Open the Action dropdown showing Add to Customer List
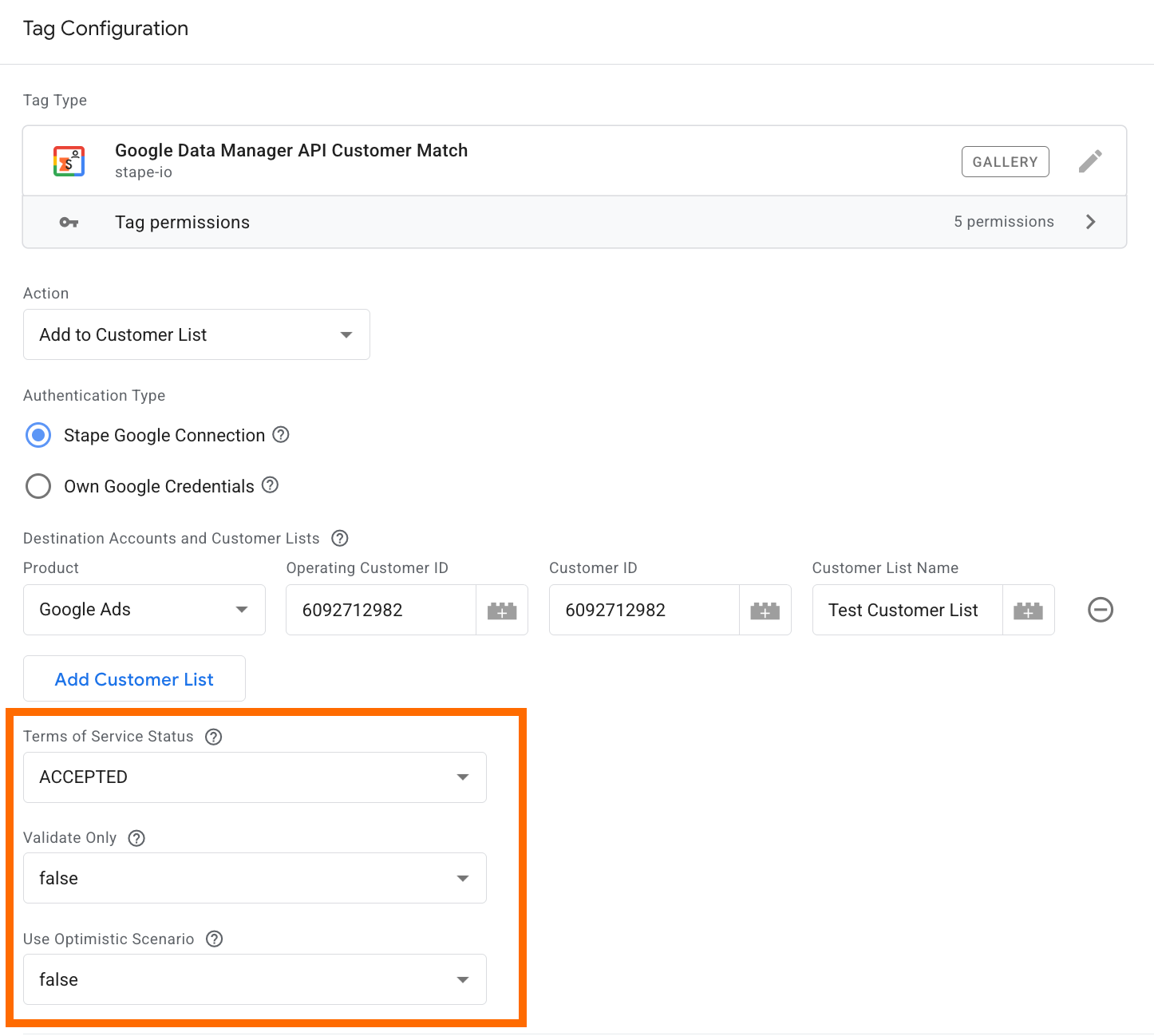This screenshot has height=1036, width=1154. coord(196,334)
